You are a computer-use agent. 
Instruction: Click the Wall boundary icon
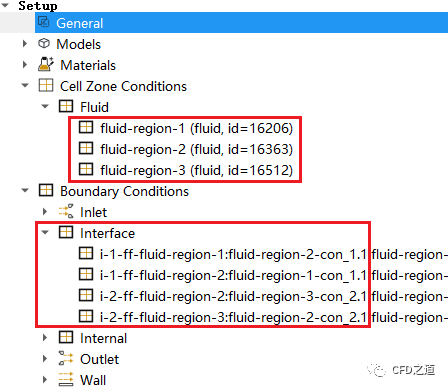(66, 379)
